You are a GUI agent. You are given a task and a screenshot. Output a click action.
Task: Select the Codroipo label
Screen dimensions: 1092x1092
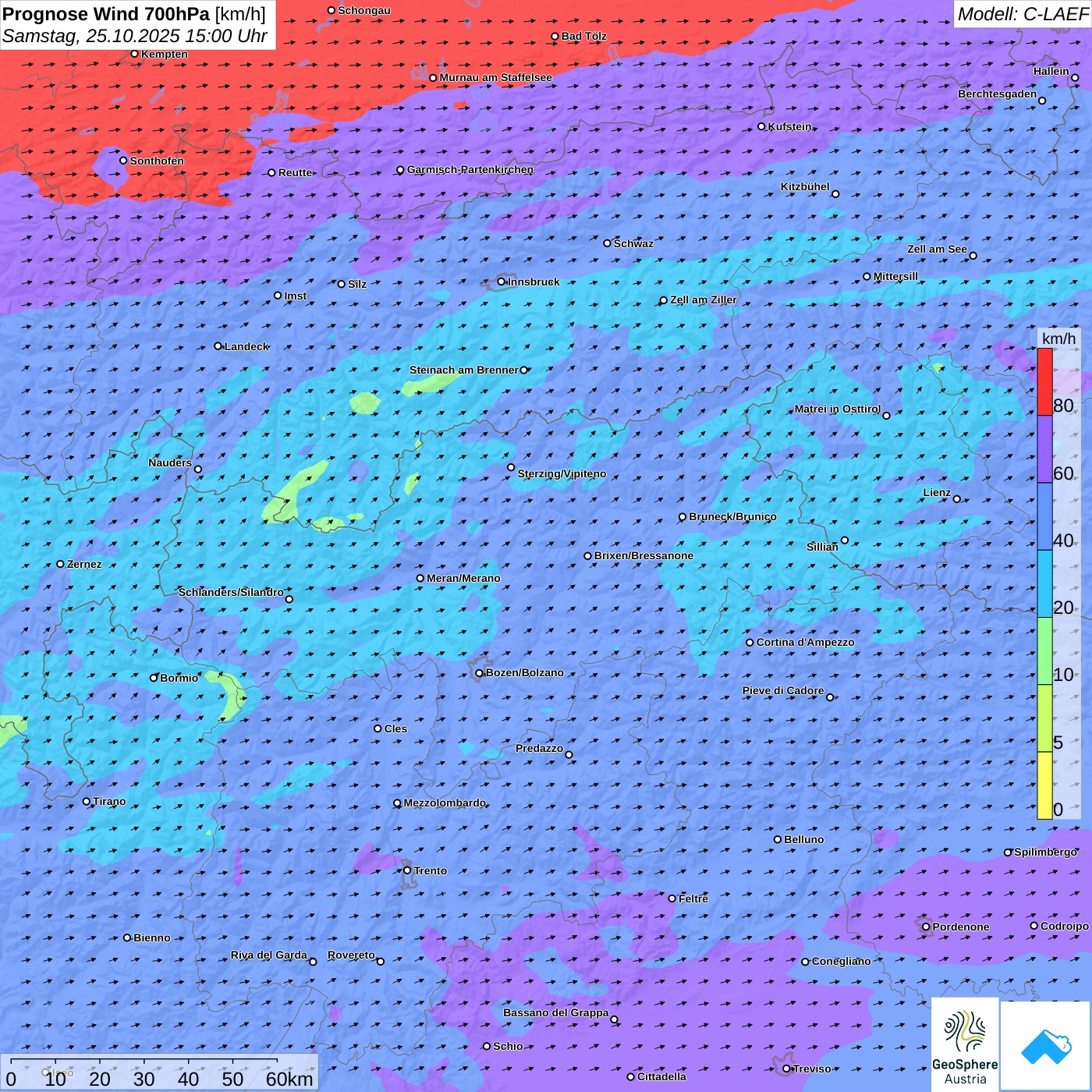click(1065, 926)
